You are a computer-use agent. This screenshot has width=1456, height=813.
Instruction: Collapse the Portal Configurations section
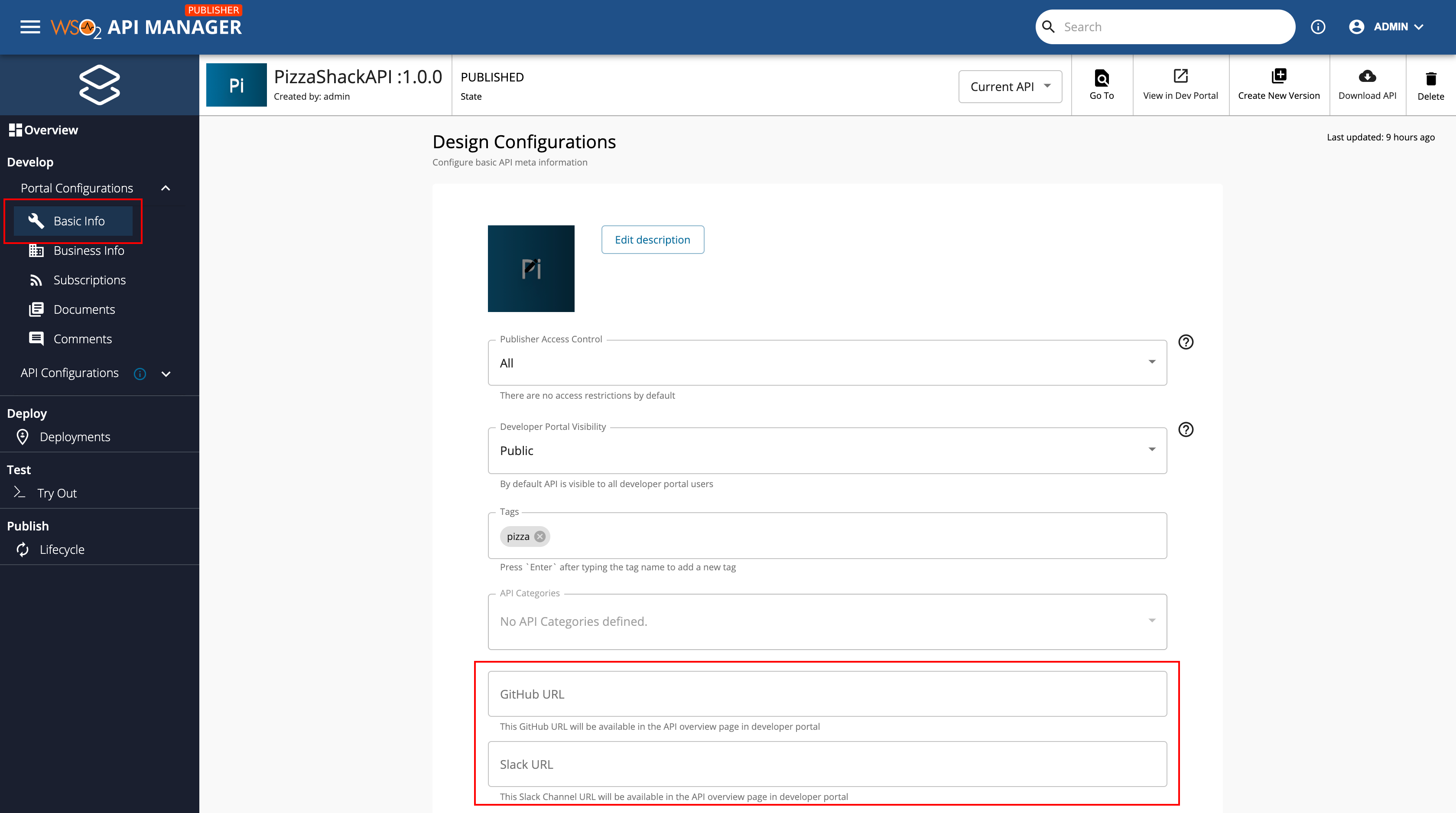pyautogui.click(x=166, y=188)
